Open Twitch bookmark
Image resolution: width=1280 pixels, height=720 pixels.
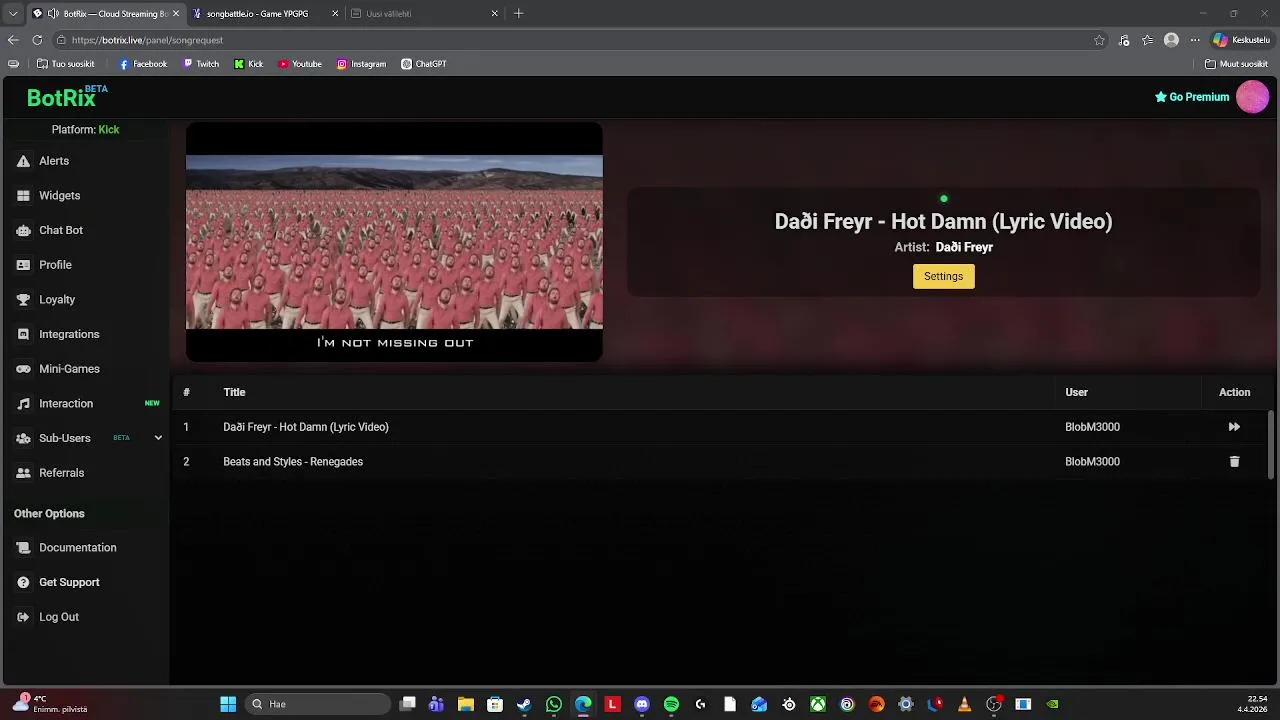201,64
